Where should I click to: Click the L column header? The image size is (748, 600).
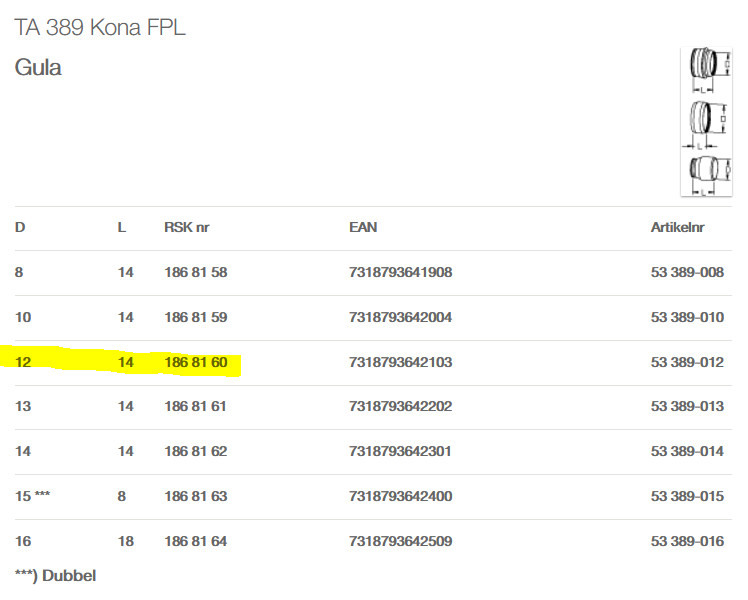tap(122, 228)
